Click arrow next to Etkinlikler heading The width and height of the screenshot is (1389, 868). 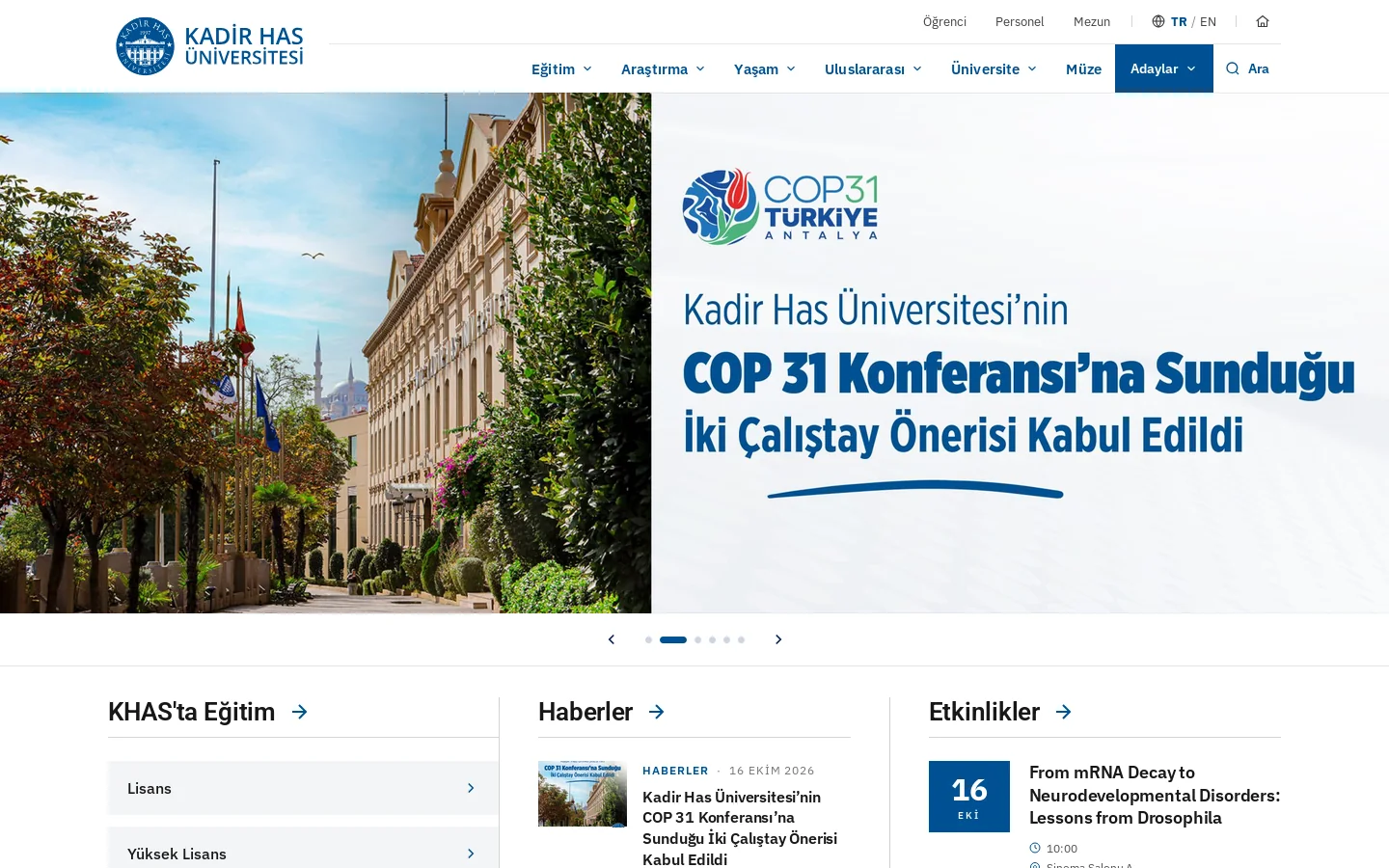pos(1064,712)
